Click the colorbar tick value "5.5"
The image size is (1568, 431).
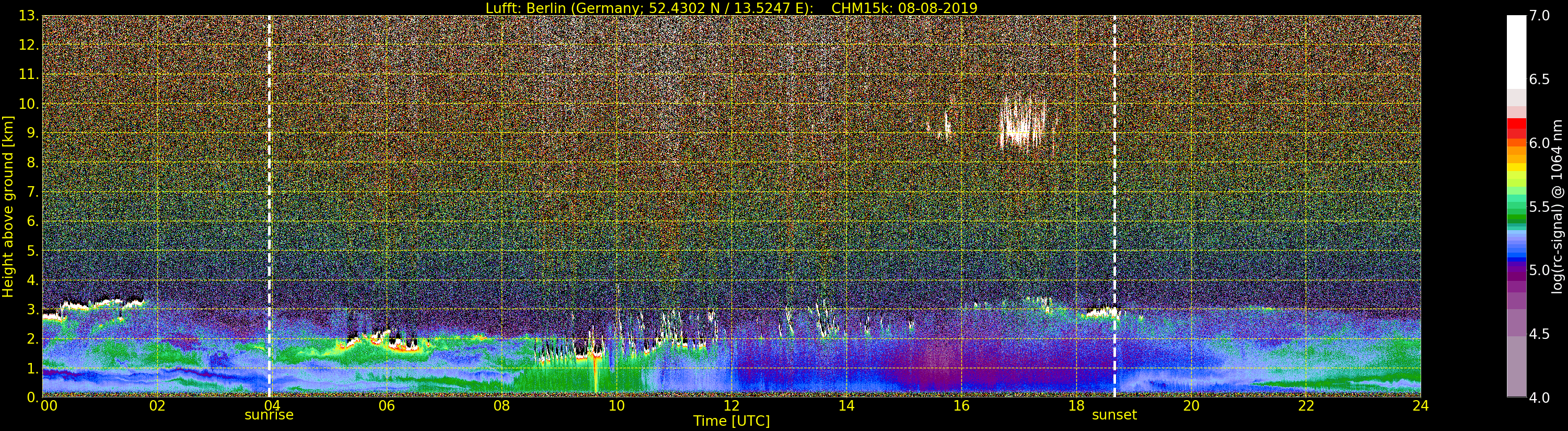click(x=1539, y=207)
